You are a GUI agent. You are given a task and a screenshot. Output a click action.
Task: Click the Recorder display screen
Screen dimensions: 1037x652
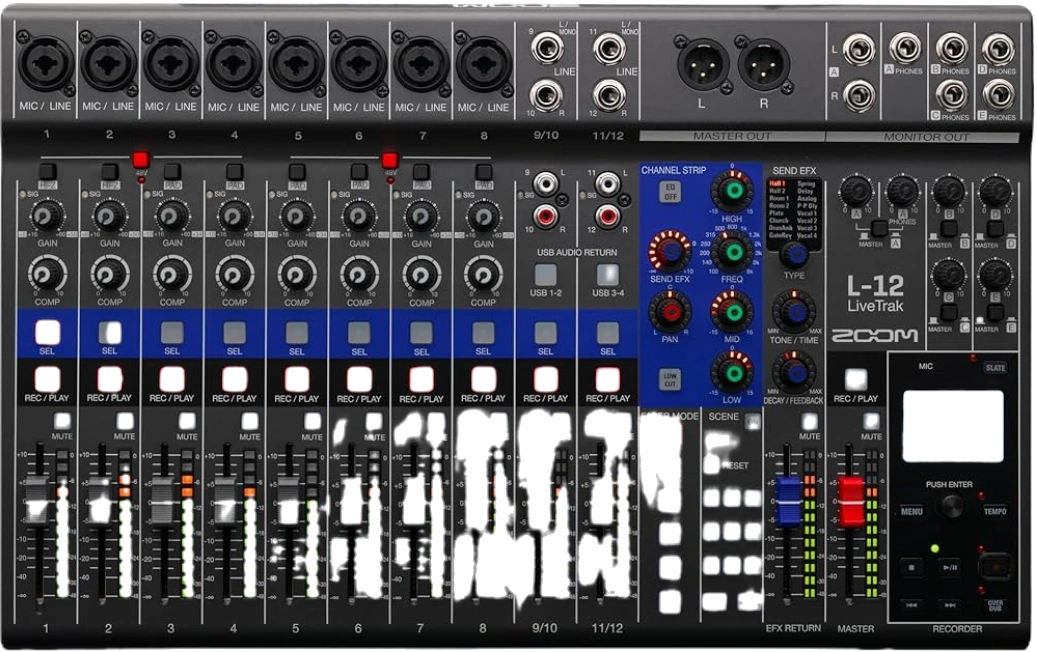coord(953,427)
